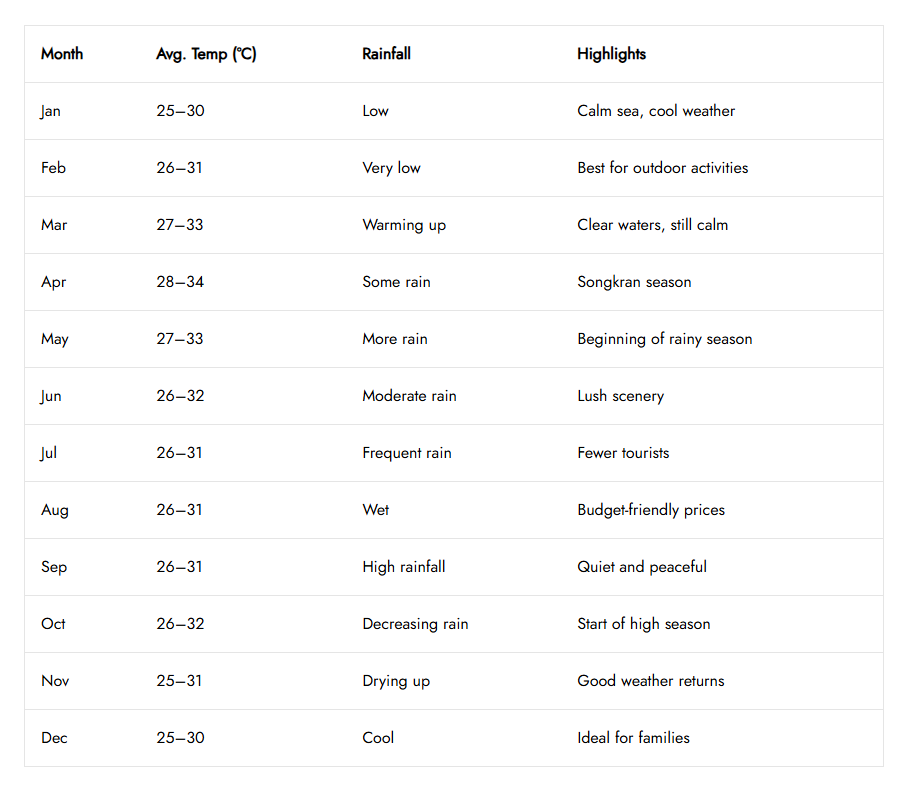Select the Highlights column header
Screen dimensions: 903x788
(x=611, y=54)
